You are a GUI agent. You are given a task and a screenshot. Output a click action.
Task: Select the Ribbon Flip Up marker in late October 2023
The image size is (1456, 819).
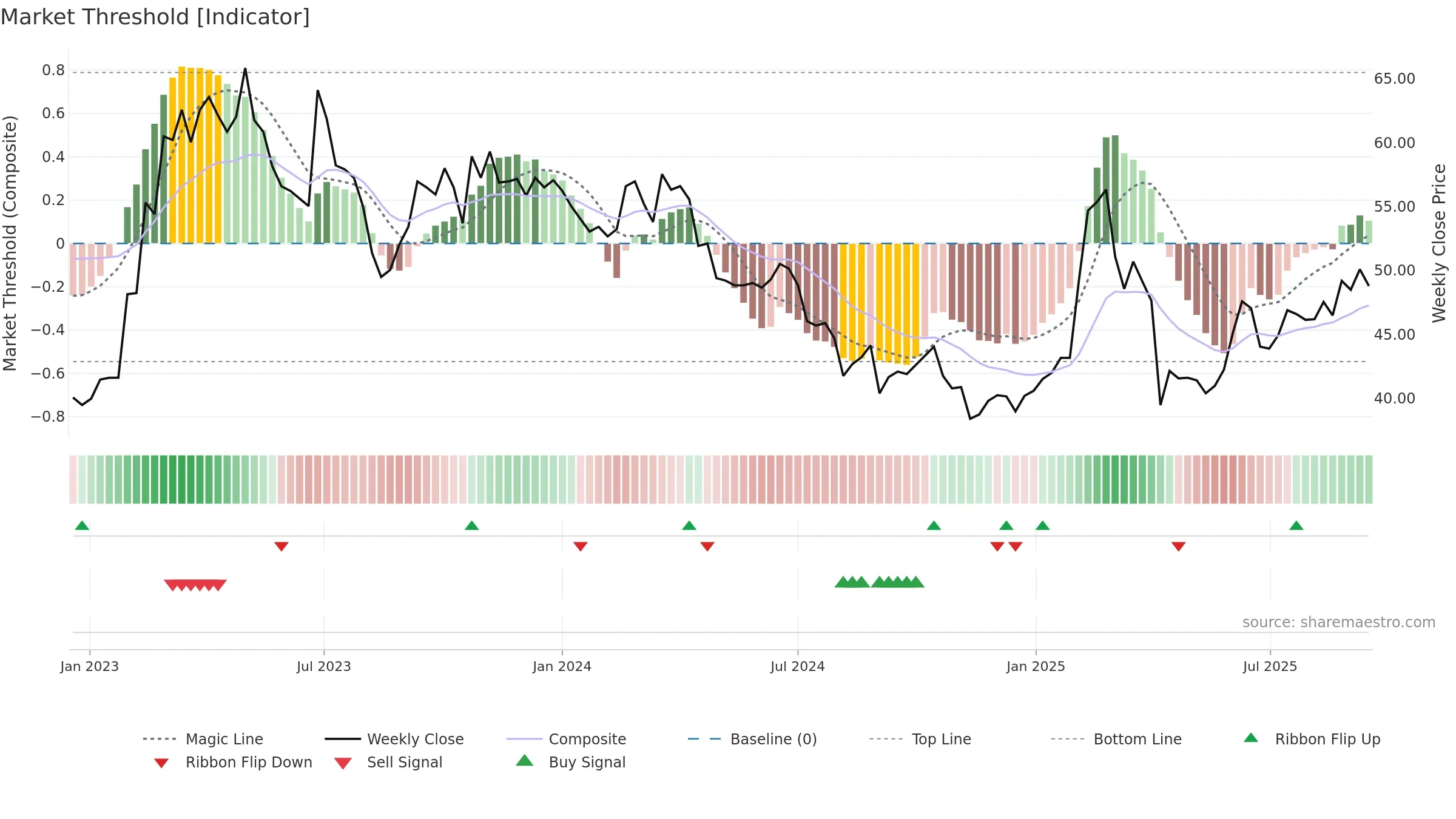point(471,525)
